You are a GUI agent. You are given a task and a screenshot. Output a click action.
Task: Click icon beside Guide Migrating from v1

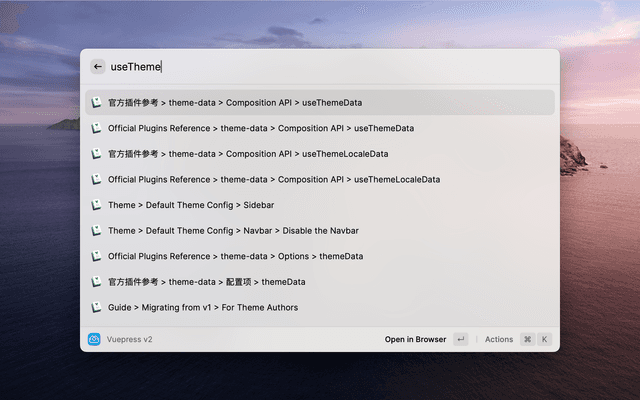[97, 307]
